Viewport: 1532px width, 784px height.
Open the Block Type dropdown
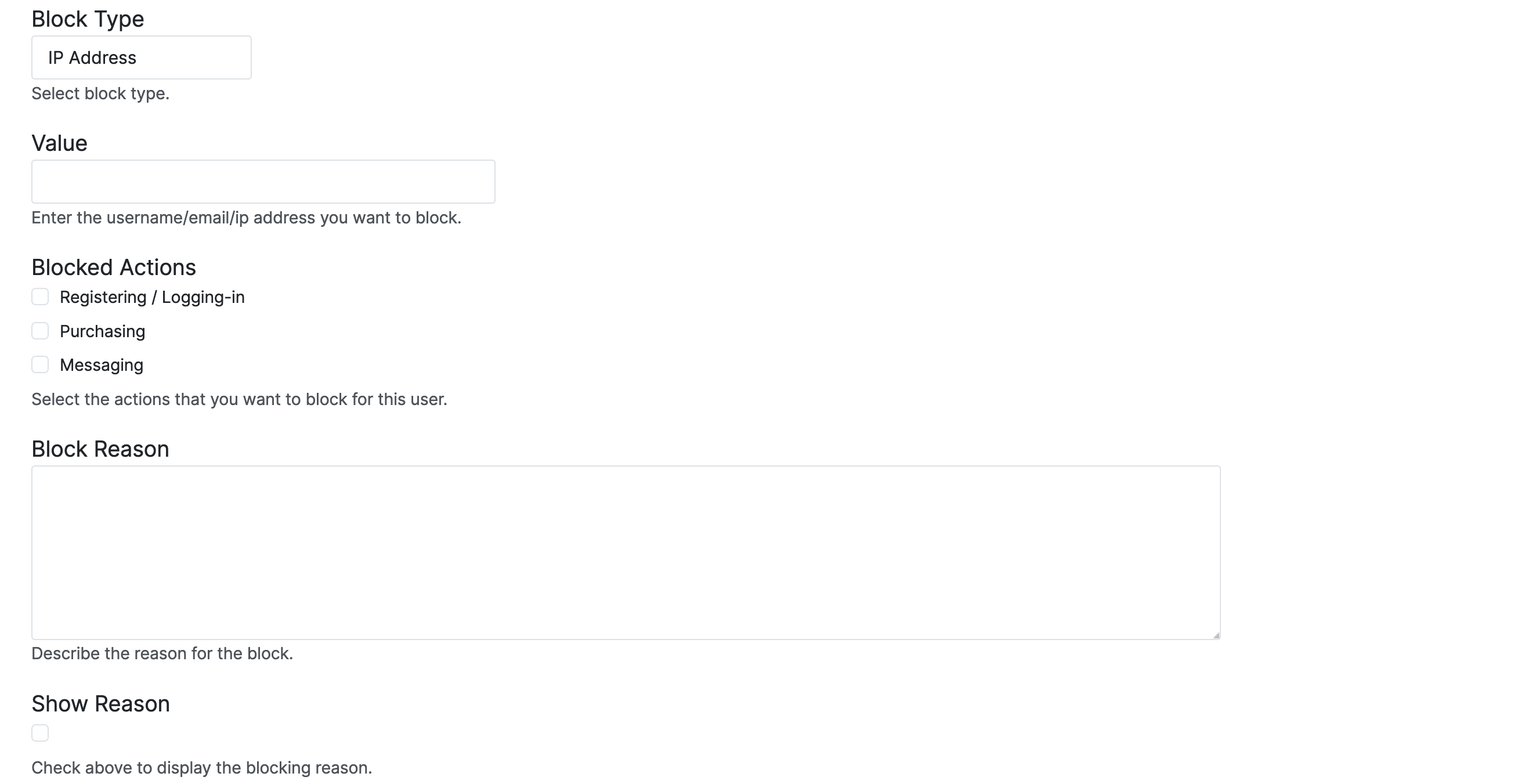[141, 57]
